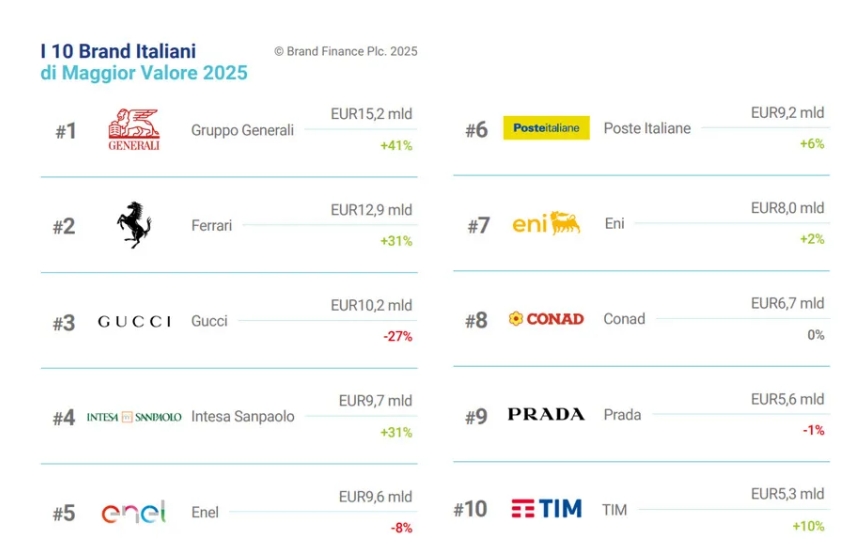The height and width of the screenshot is (557, 866).
Task: Click the Intesa Sanpaolo brand name
Action: [x=243, y=417]
